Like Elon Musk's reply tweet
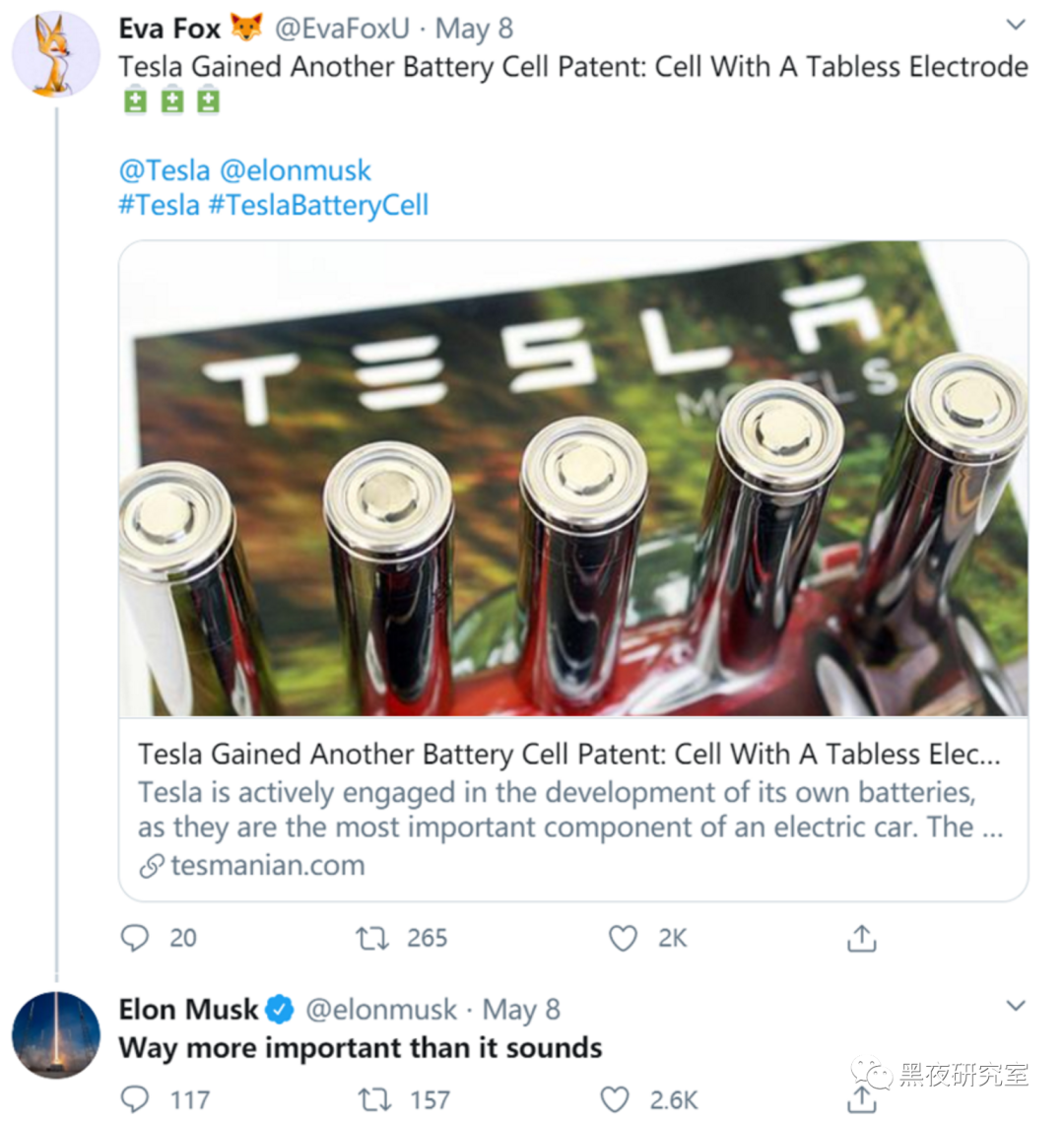The width and height of the screenshot is (1064, 1121). 615,1099
